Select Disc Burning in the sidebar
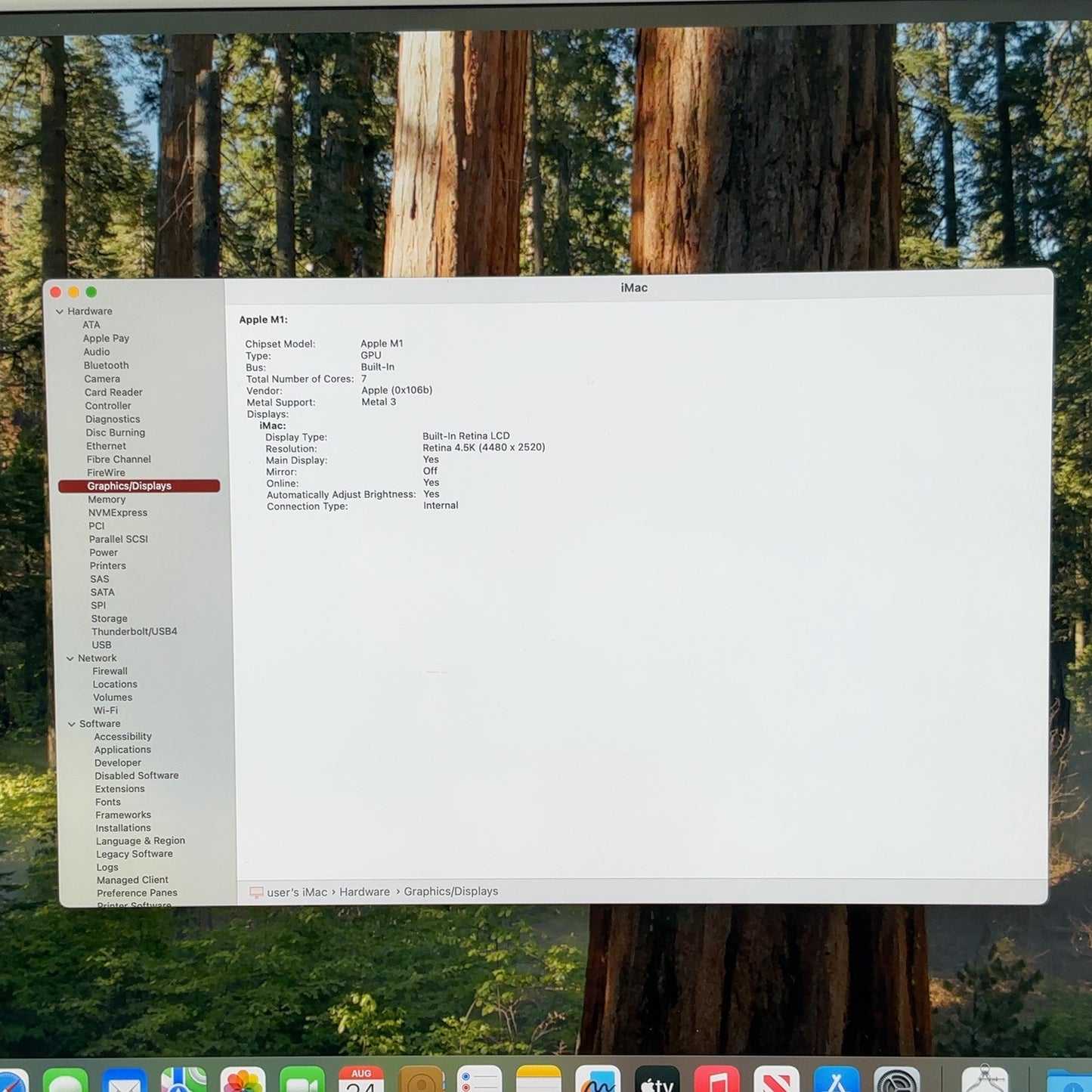Image resolution: width=1092 pixels, height=1092 pixels. click(116, 433)
